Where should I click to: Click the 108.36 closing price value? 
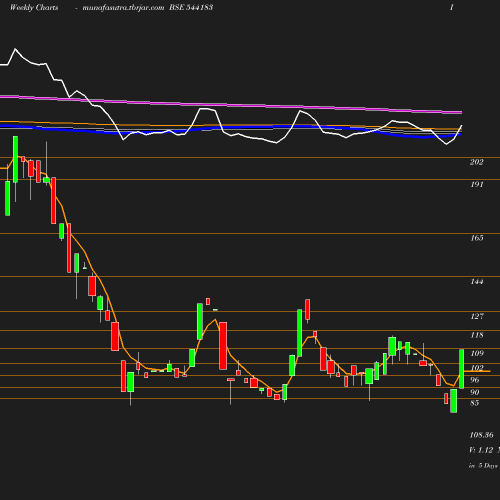[x=481, y=435]
